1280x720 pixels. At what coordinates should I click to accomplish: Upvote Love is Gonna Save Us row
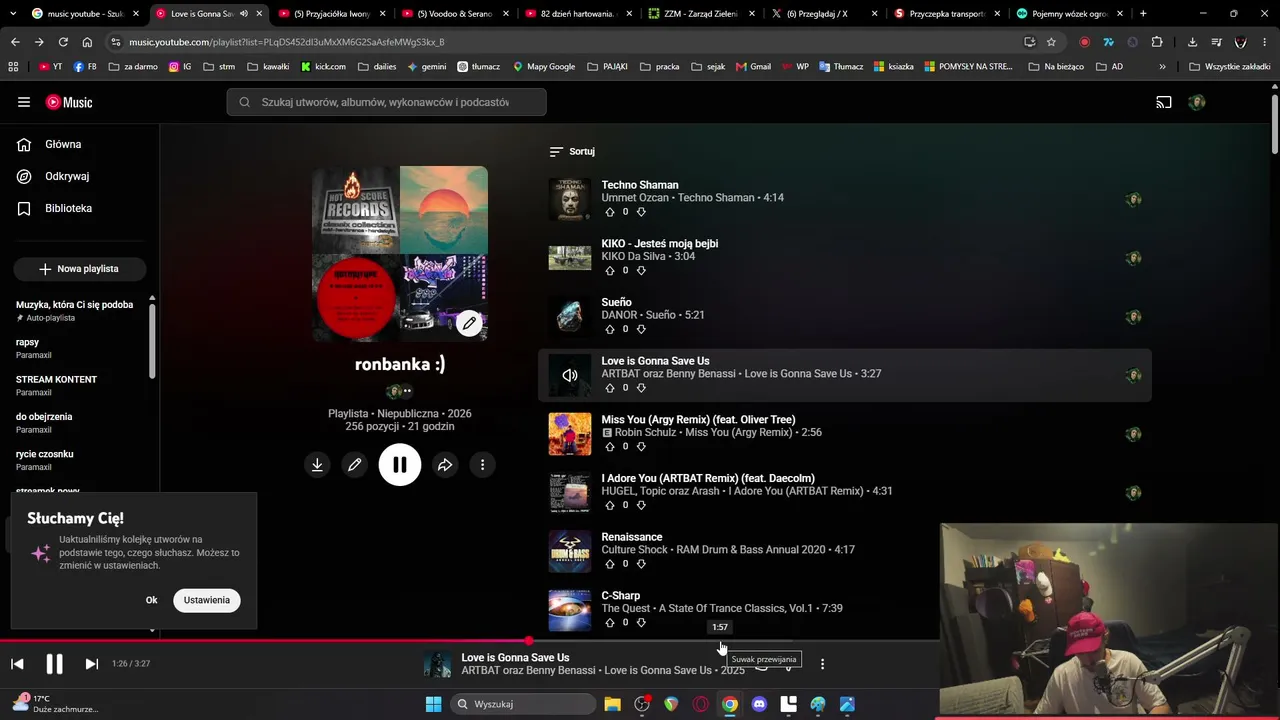610,388
